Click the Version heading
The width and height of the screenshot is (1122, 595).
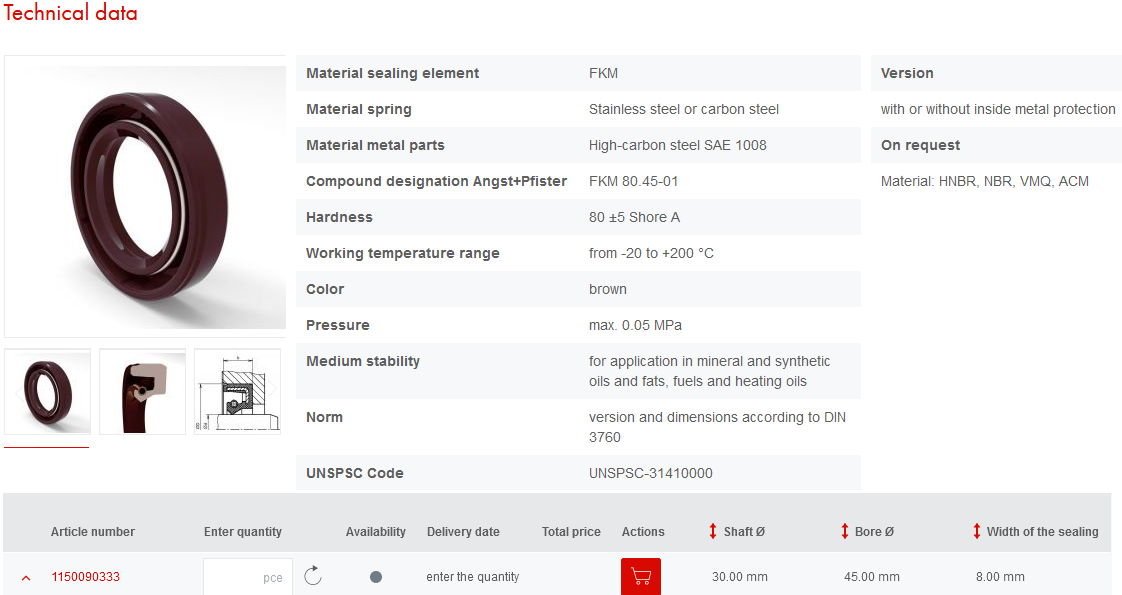click(907, 73)
